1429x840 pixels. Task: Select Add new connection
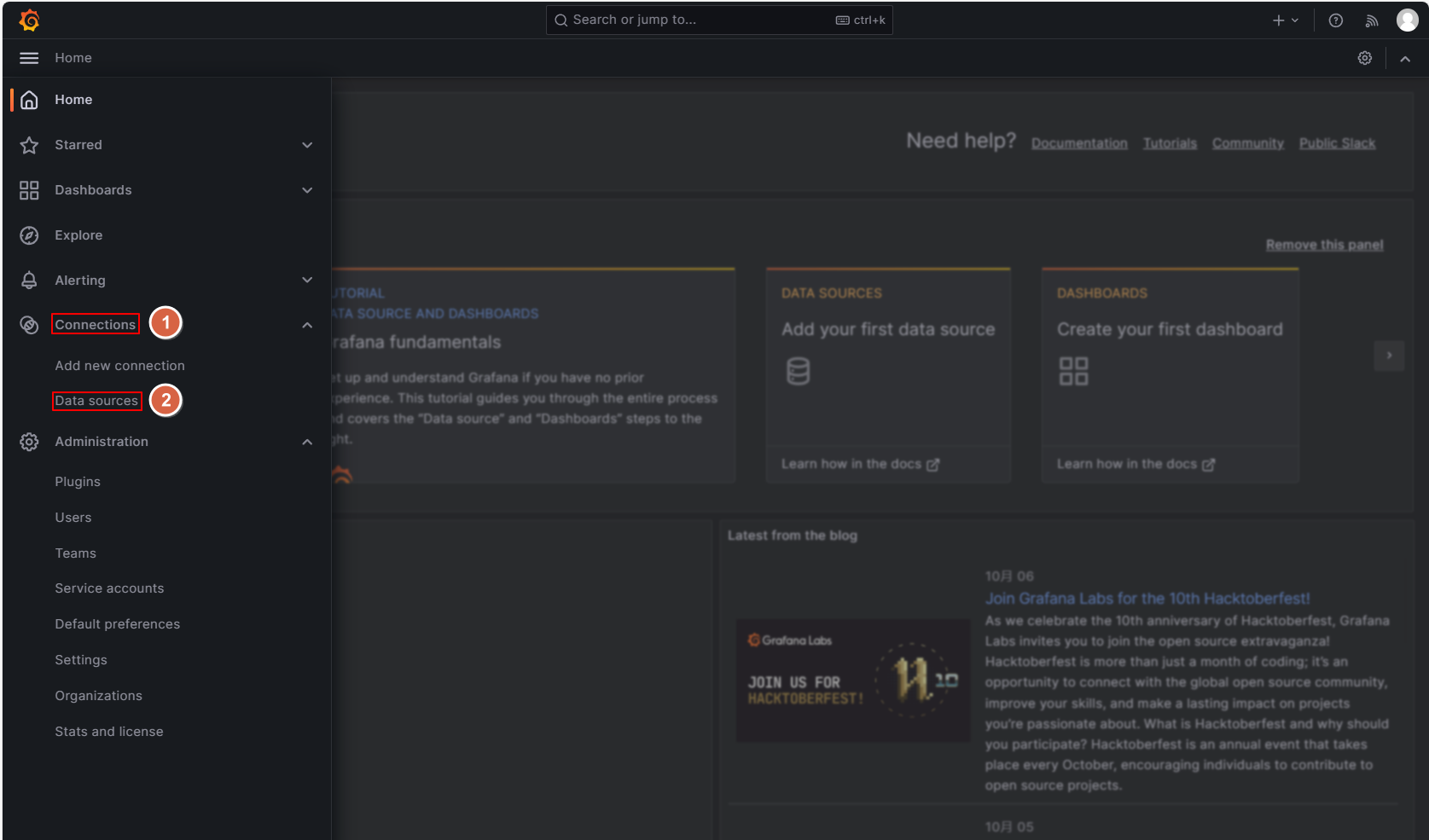pos(119,366)
